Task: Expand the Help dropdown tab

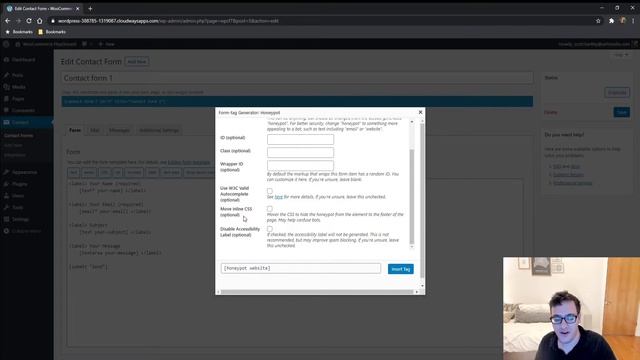Action: pos(622,55)
